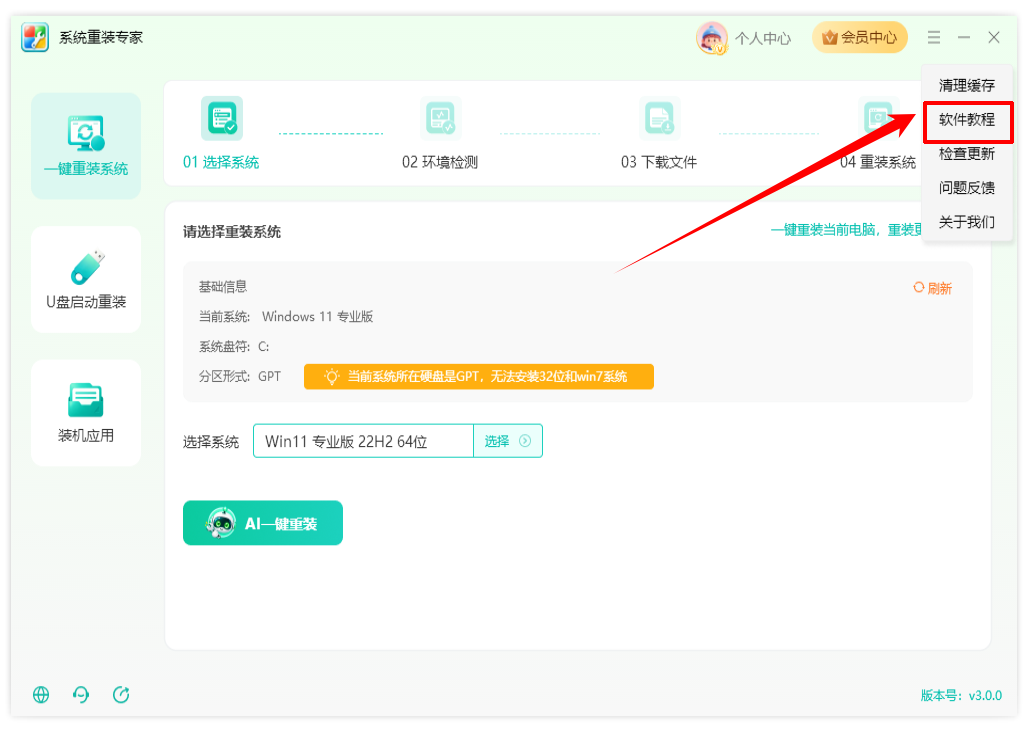
Task: Click the share arrow icon at bottom
Action: 121,694
